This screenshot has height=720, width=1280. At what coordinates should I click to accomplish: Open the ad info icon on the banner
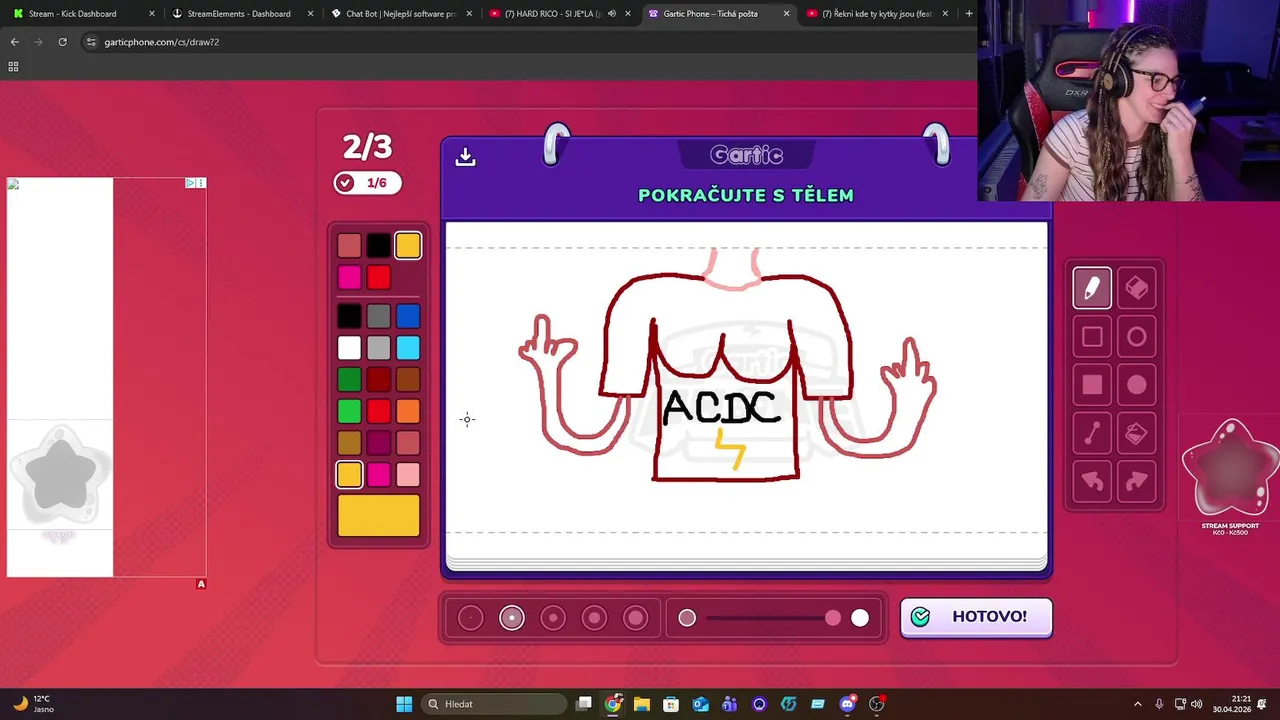190,183
